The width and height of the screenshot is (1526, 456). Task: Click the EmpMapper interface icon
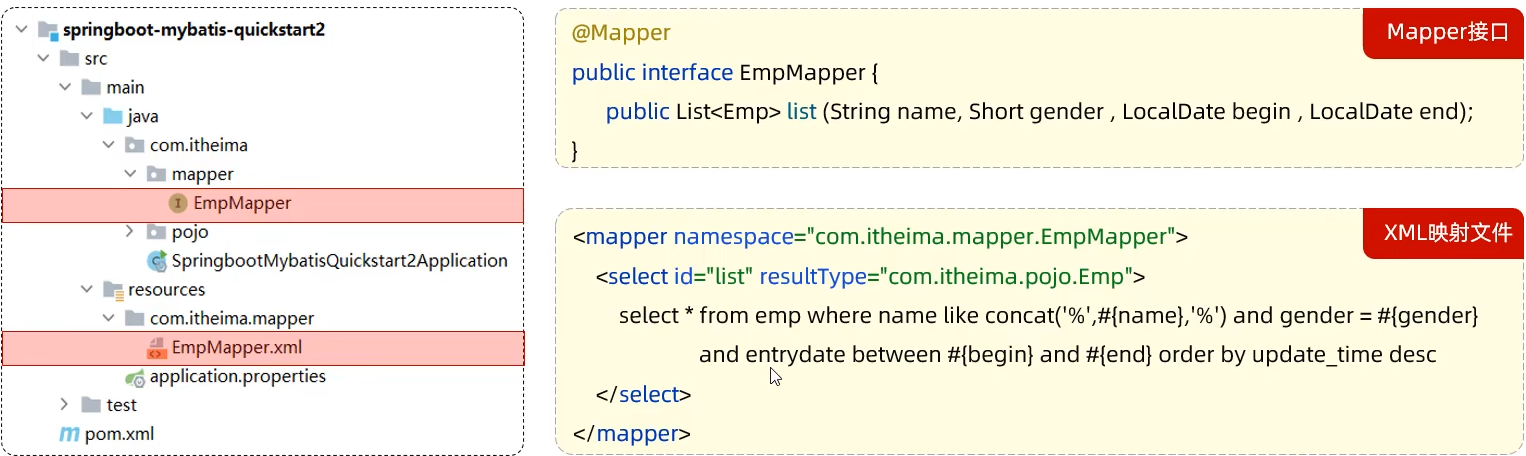coord(178,203)
